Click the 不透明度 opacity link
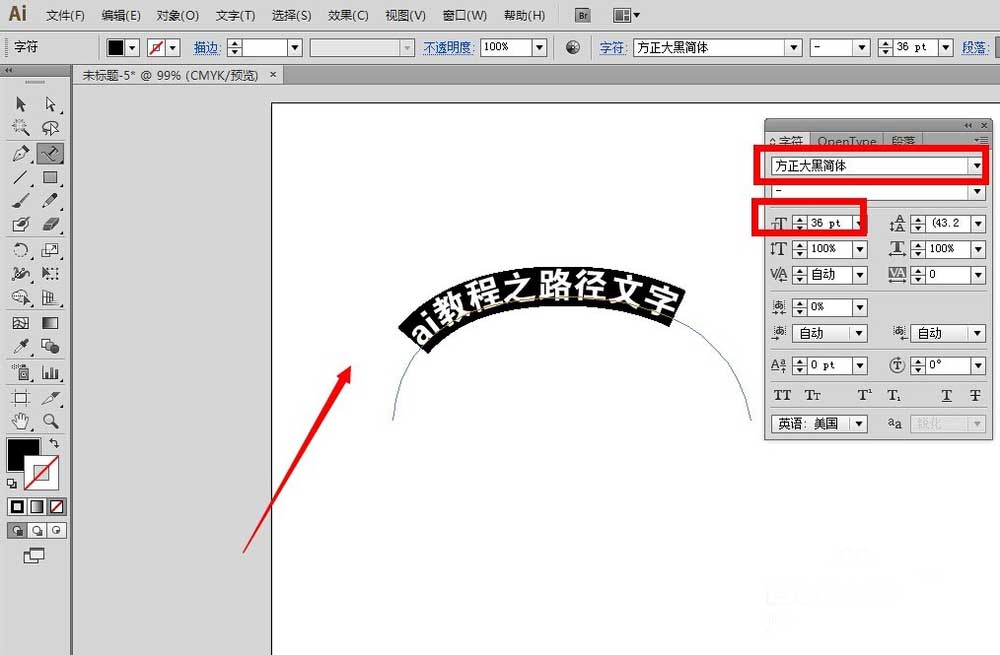 tap(448, 47)
